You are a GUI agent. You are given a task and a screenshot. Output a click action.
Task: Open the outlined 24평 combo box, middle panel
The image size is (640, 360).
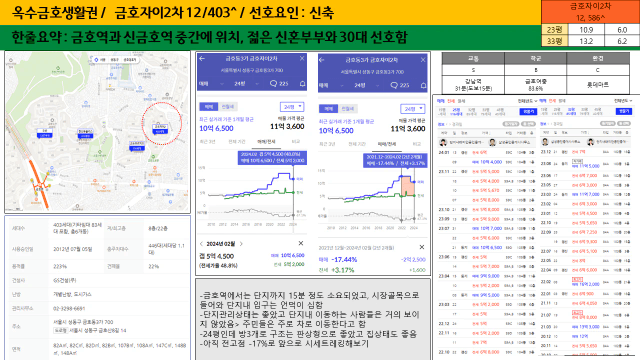coord(413,109)
